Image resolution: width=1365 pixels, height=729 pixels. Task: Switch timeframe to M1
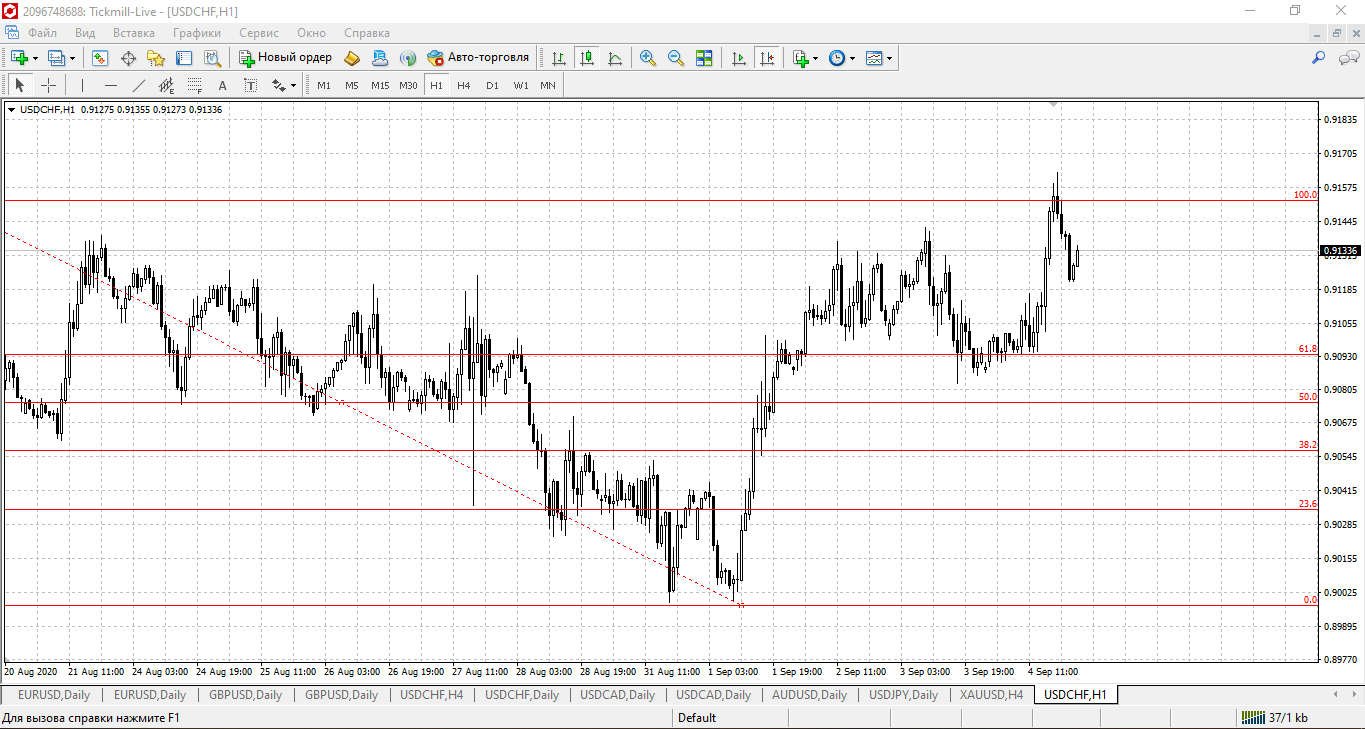(x=324, y=85)
